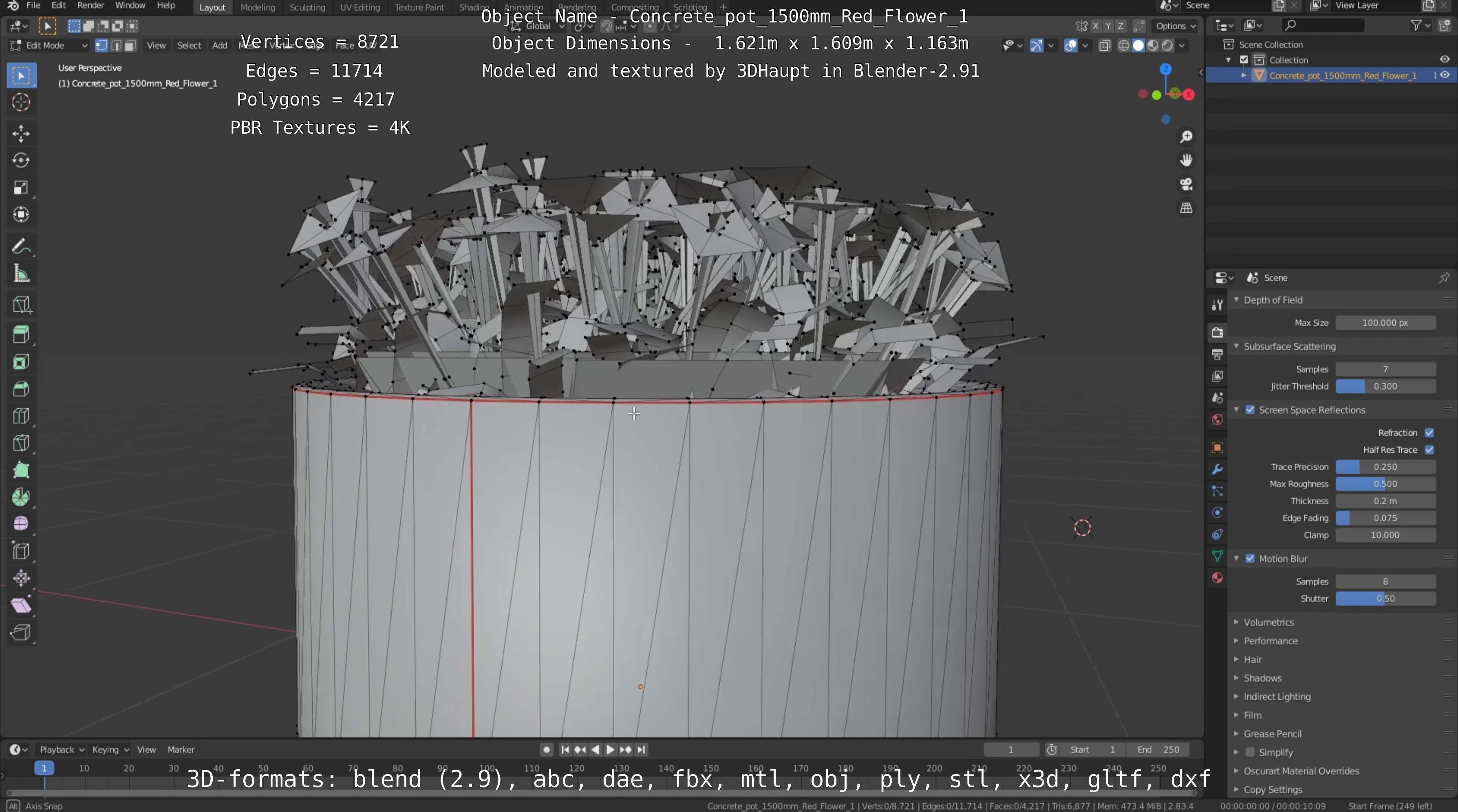The image size is (1458, 812).
Task: Play the animation
Action: point(610,749)
